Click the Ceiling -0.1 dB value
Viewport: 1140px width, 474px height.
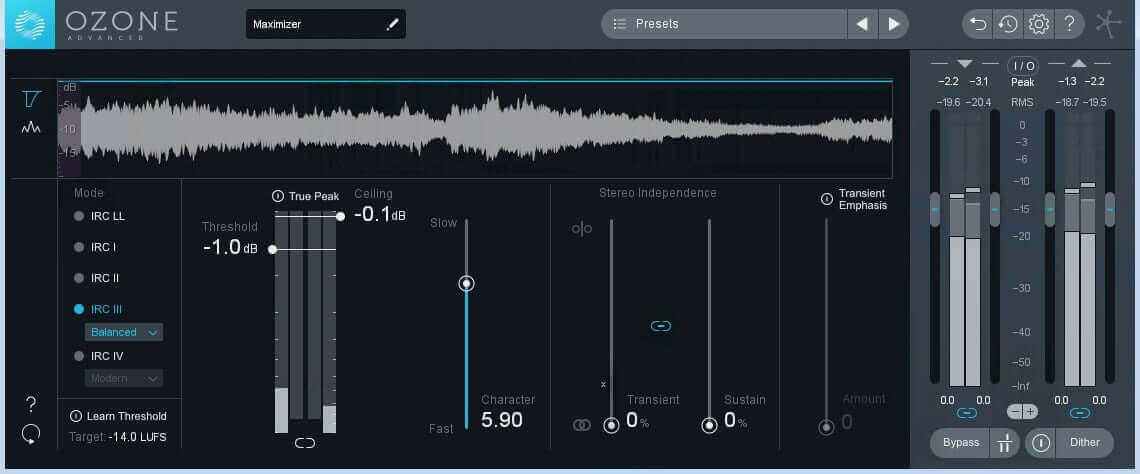(380, 214)
